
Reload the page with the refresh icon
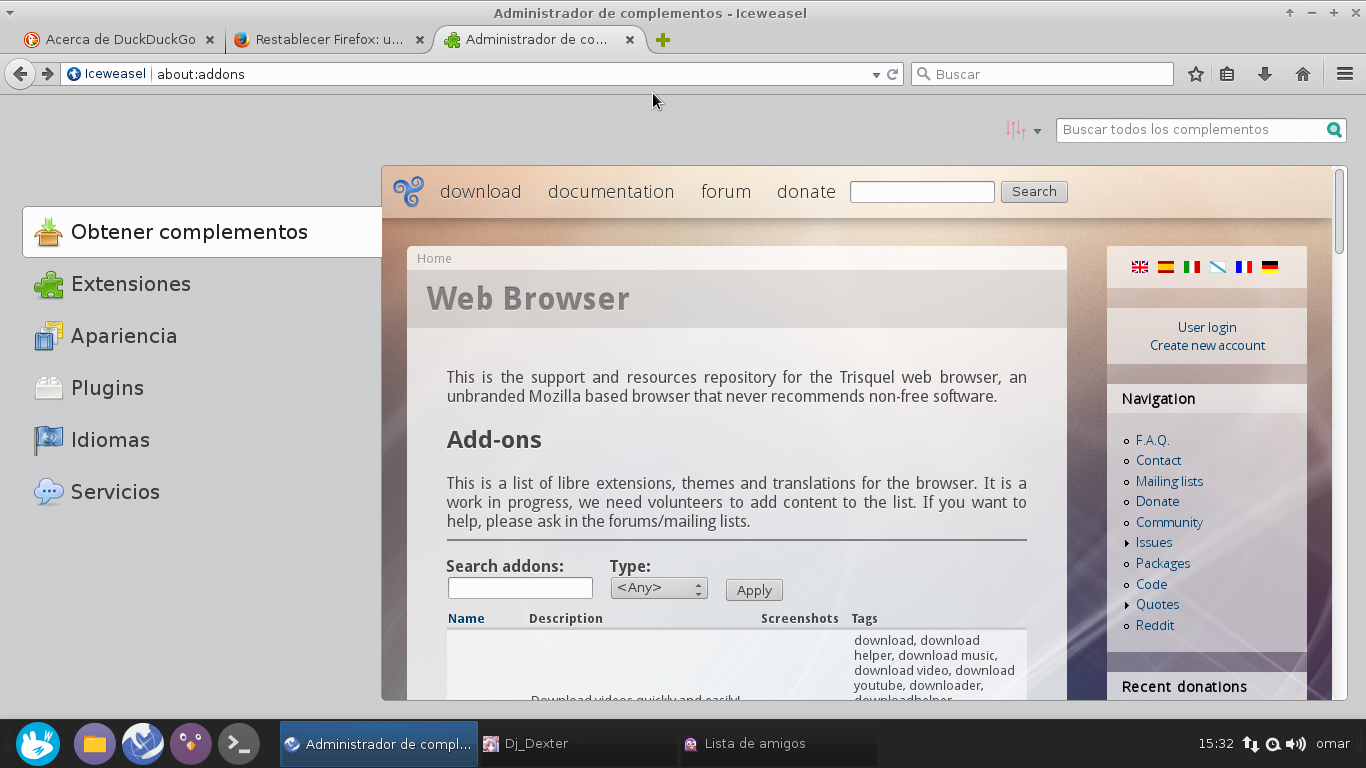(x=893, y=74)
